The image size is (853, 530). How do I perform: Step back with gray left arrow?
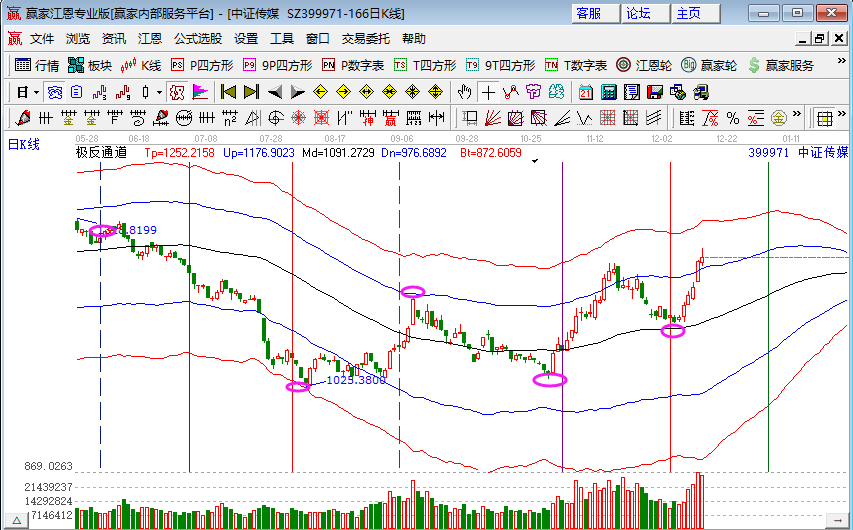[275, 93]
